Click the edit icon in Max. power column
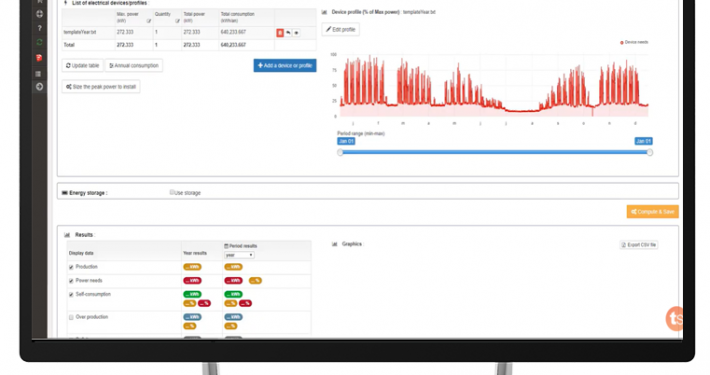This screenshot has width=710, height=375. 149,21
